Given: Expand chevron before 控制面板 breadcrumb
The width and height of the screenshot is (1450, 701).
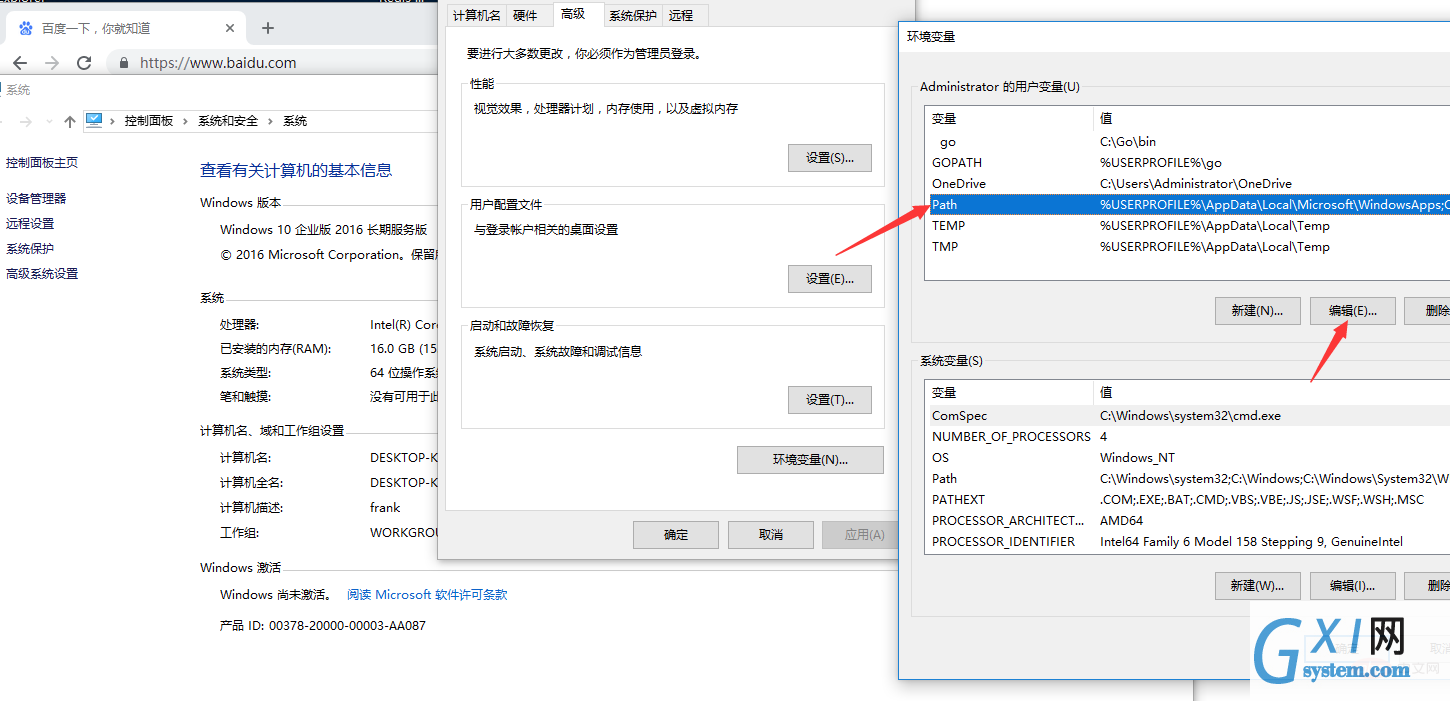Looking at the screenshot, I should tap(112, 121).
